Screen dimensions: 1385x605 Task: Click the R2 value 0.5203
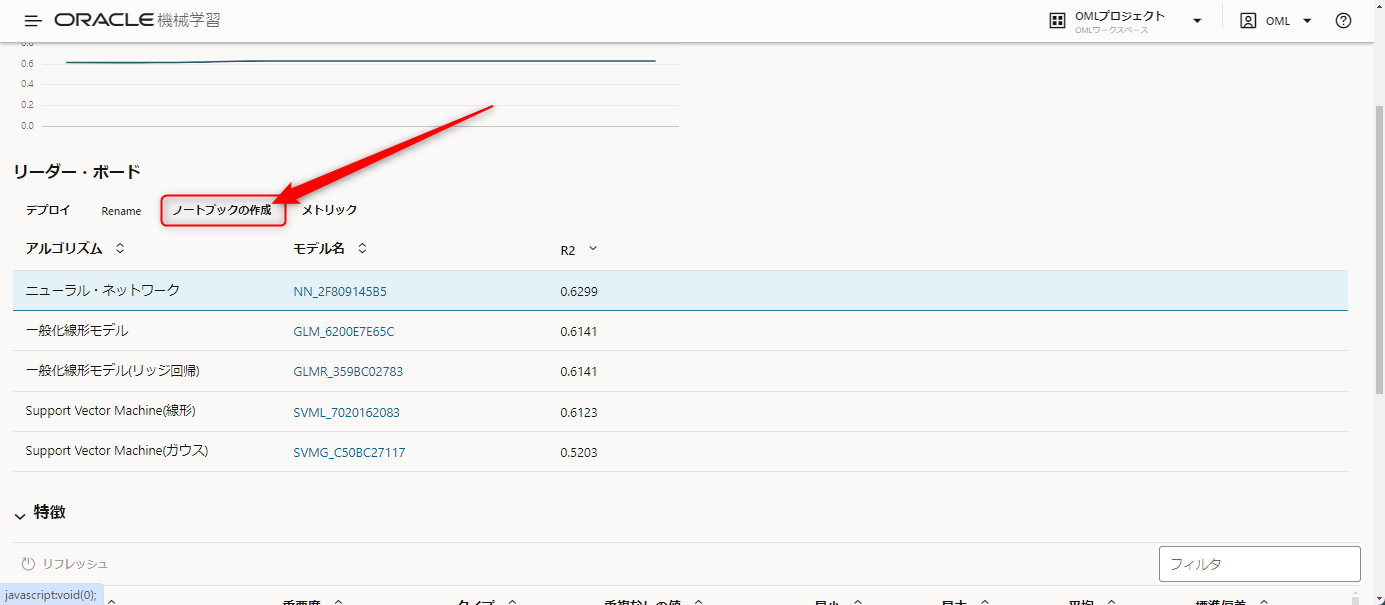(579, 453)
